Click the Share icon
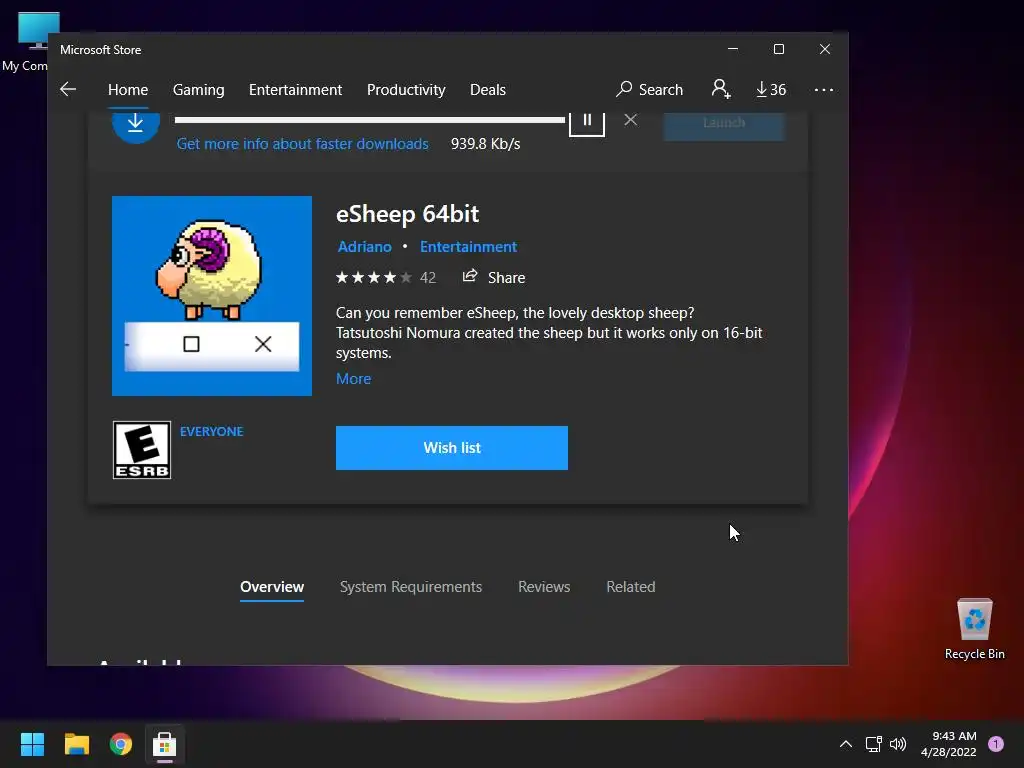 470,276
